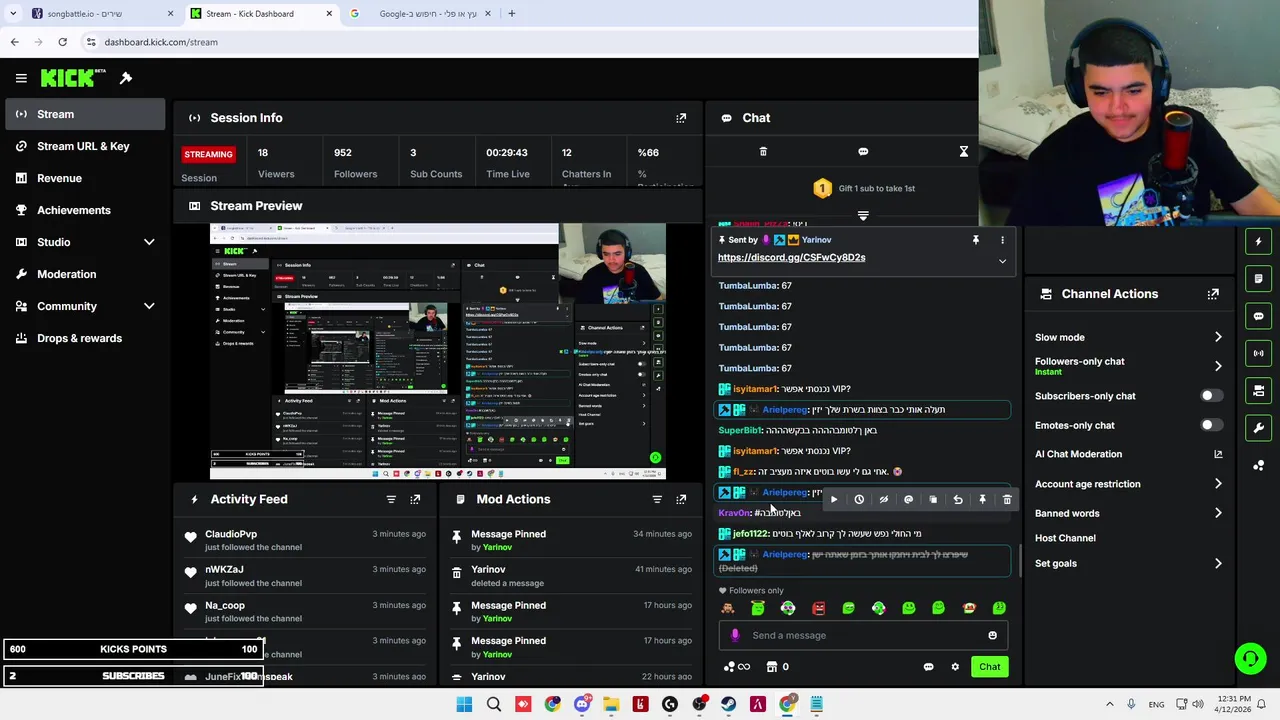Click the play icon in message action bar
Image resolution: width=1280 pixels, height=720 pixels.
click(834, 499)
